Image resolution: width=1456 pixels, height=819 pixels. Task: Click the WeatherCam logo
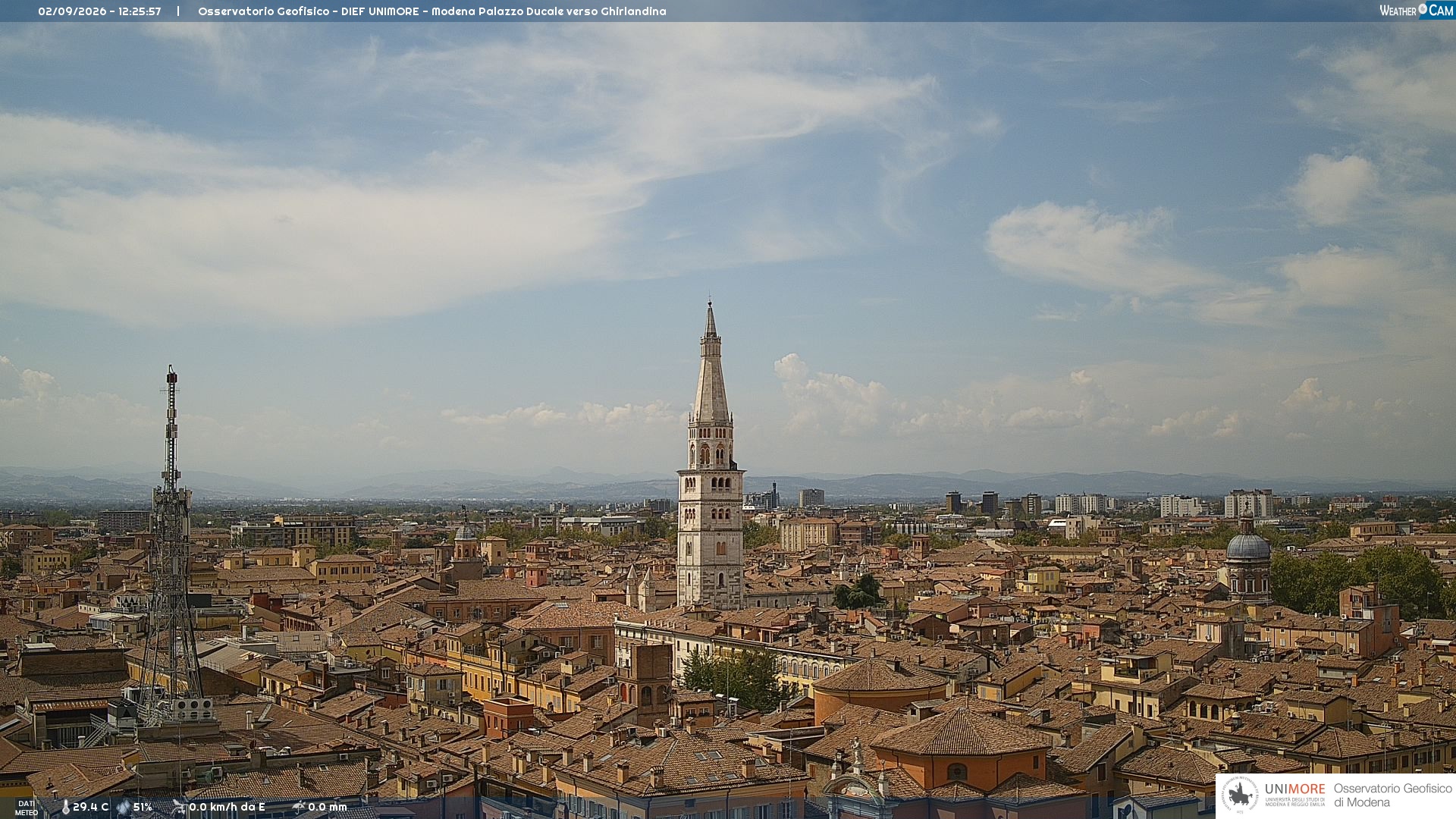pos(1417,10)
